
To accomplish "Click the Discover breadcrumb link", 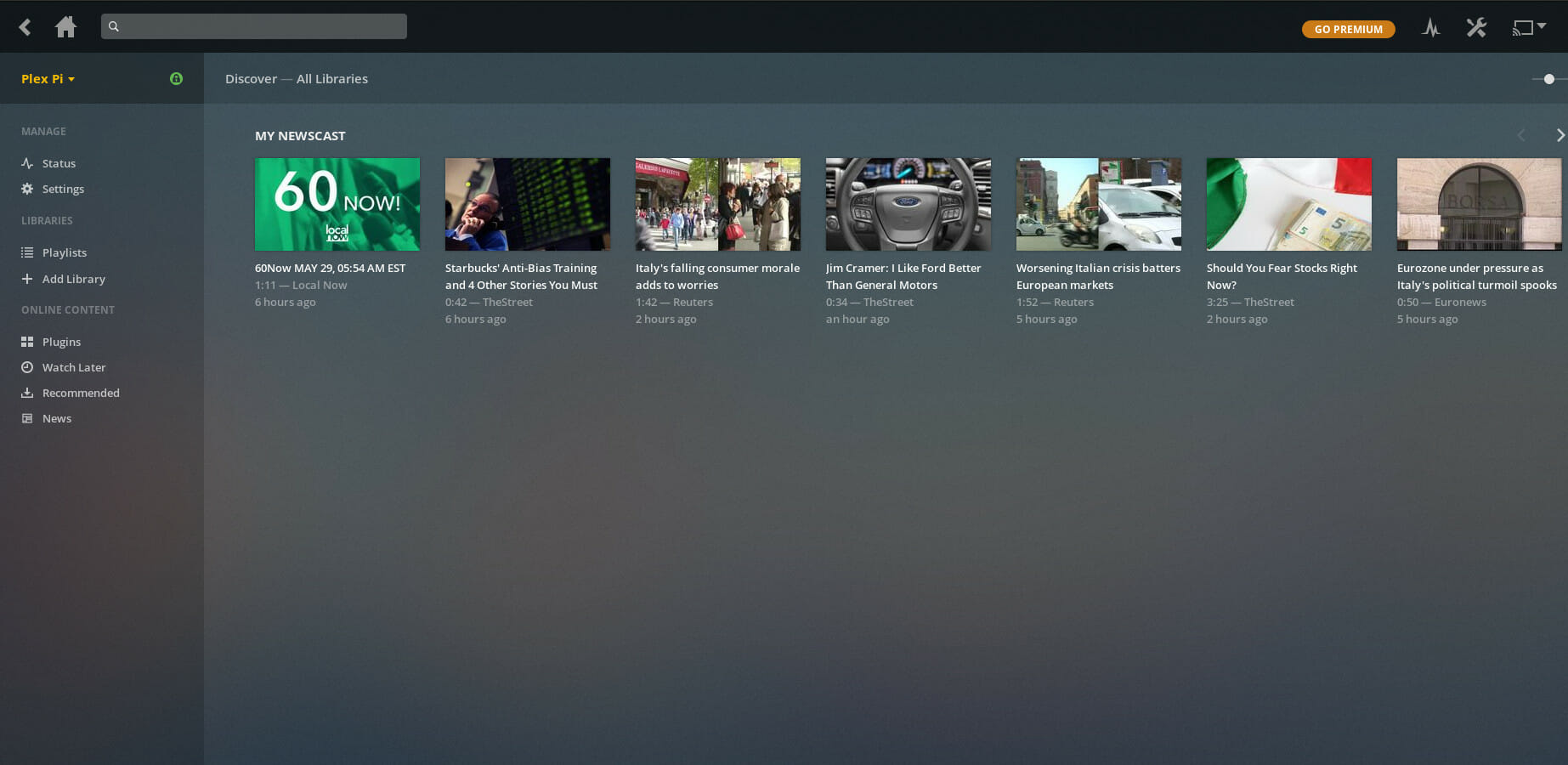I will coord(251,78).
